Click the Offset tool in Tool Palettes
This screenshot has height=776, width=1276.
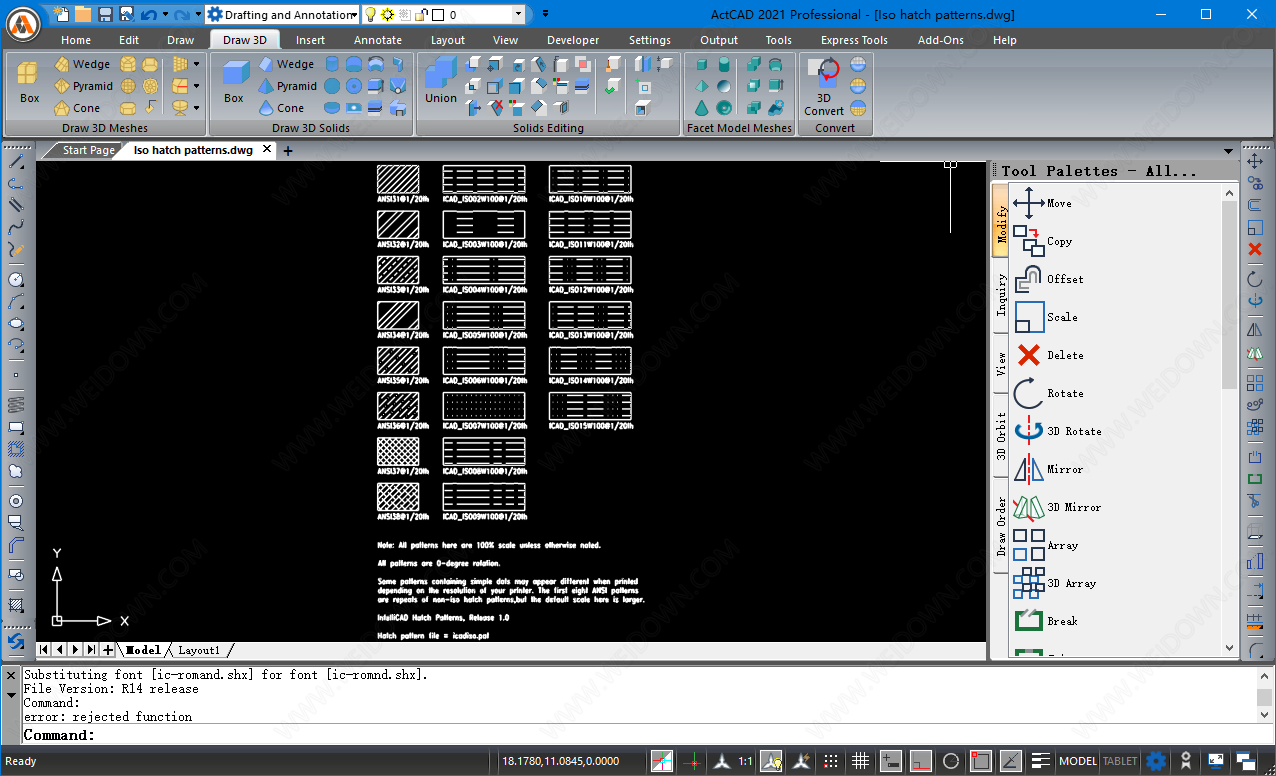click(1048, 279)
